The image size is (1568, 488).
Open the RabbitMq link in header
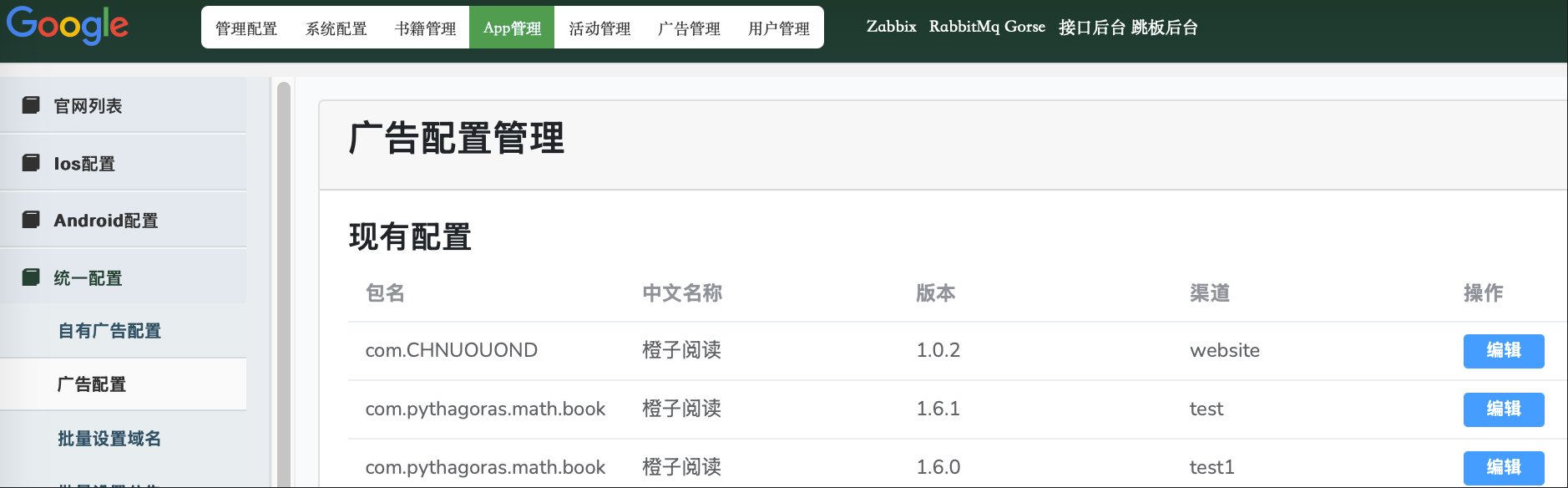pos(964,27)
